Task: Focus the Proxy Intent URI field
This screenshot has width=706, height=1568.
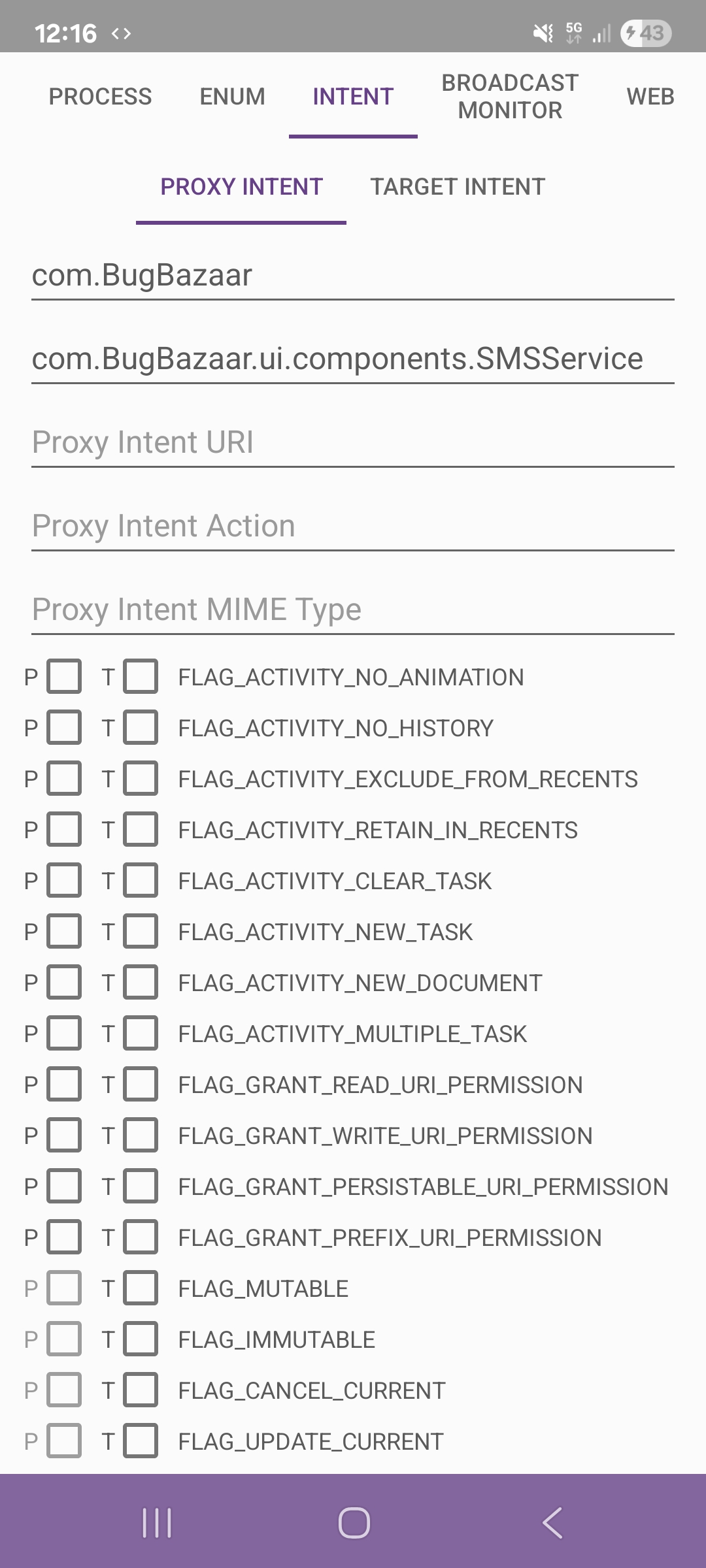Action: click(353, 442)
